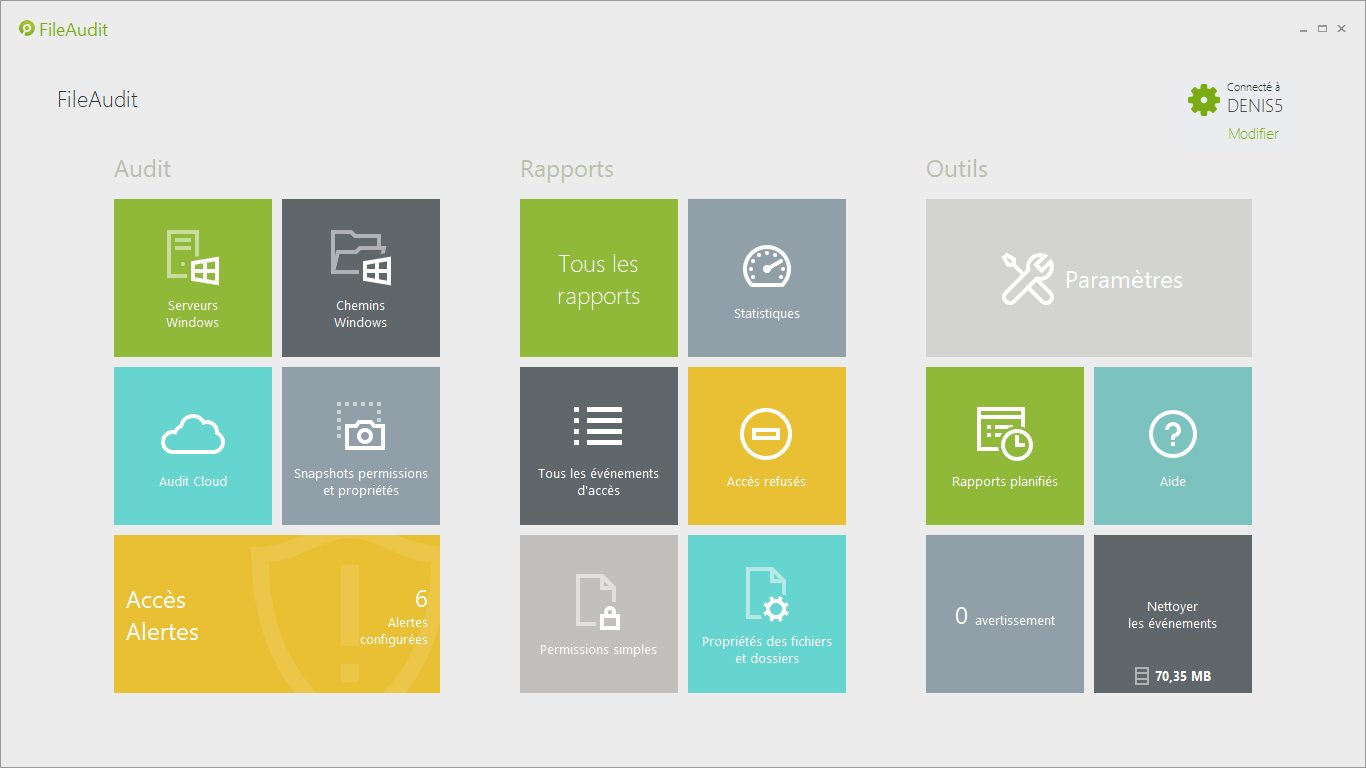
Task: Open the Aide question mark icon
Action: click(1172, 435)
